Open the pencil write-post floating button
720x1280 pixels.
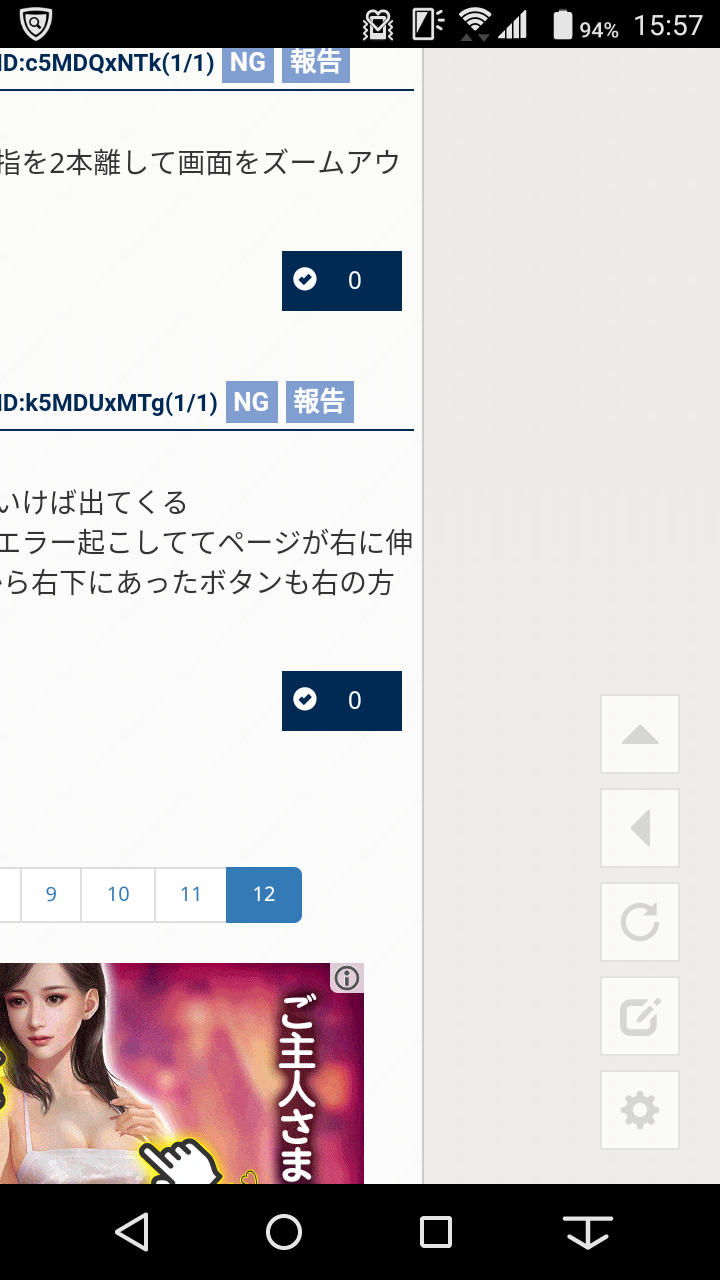(x=640, y=1016)
